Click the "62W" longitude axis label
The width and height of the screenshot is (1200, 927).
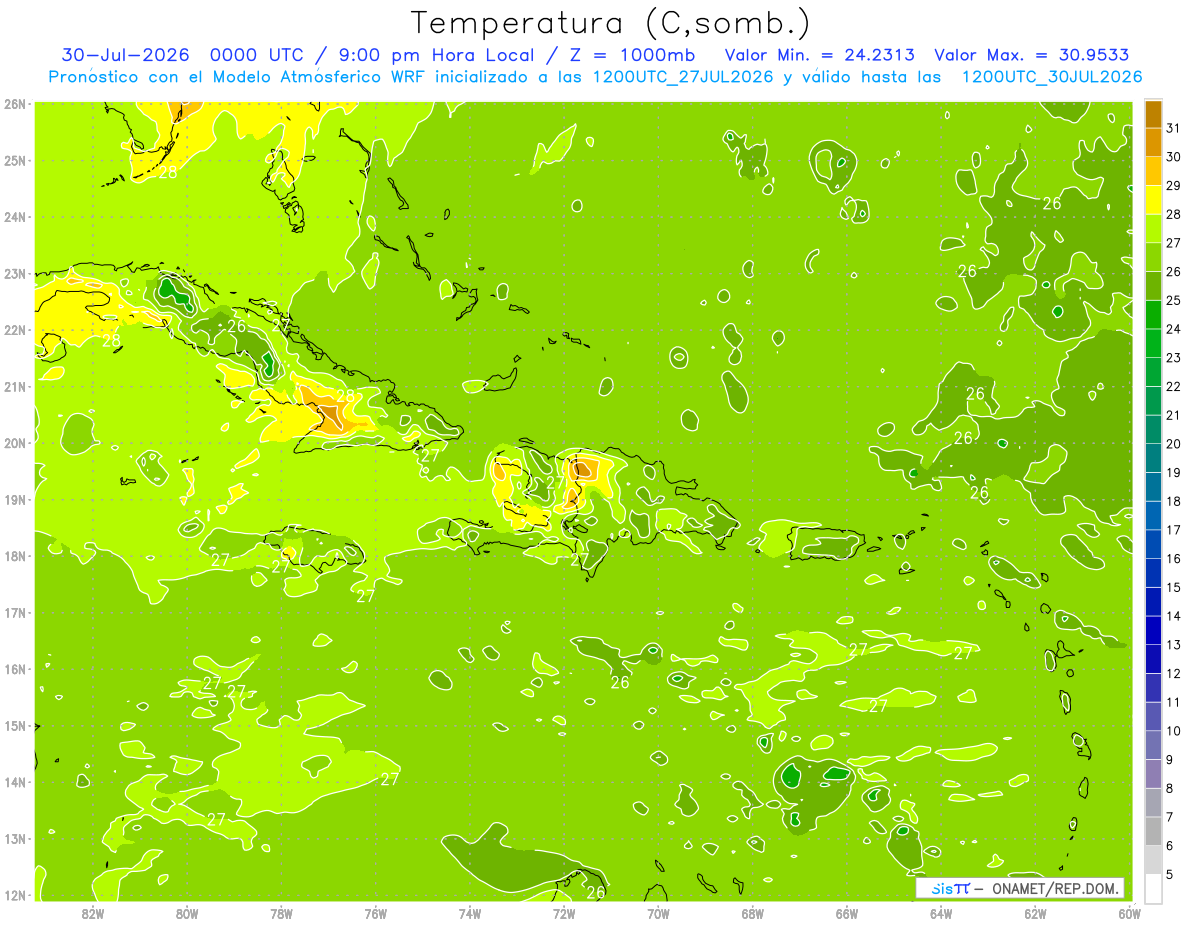[1035, 913]
